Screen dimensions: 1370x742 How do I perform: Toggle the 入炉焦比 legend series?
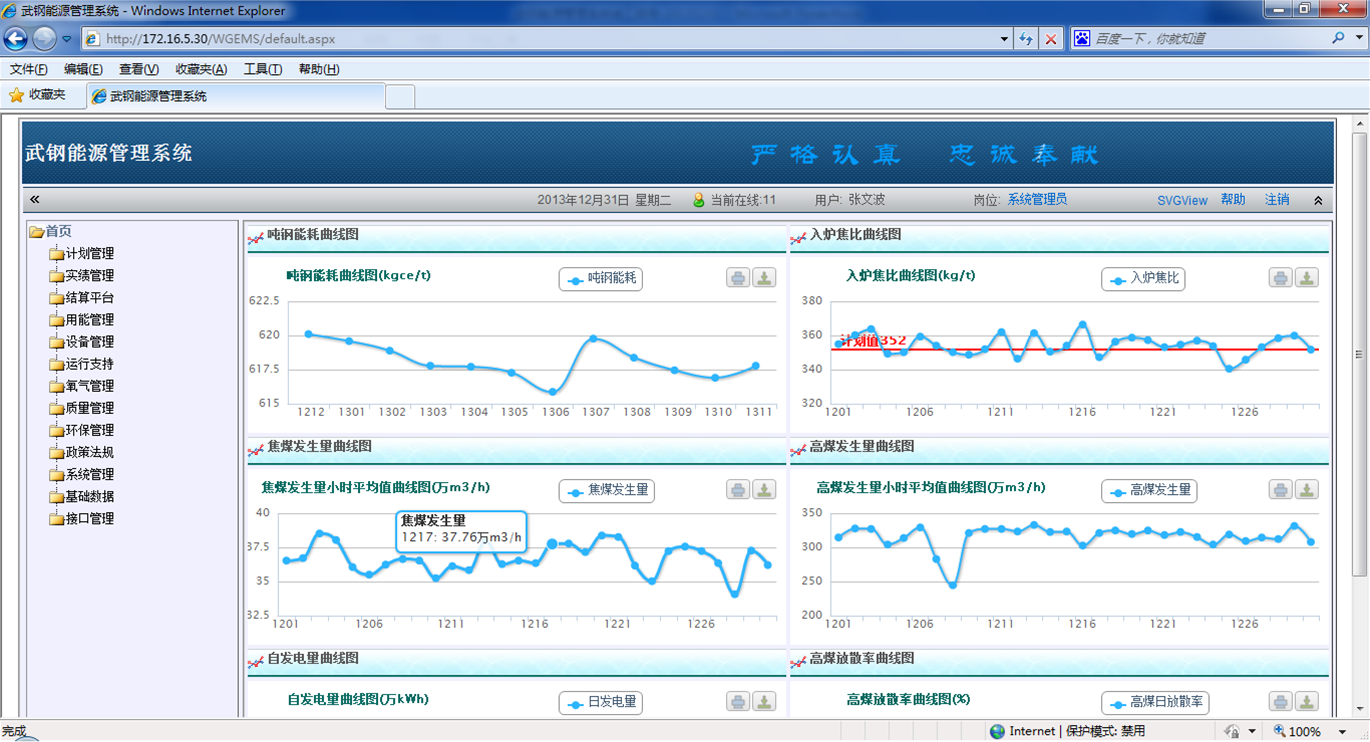(x=1143, y=279)
